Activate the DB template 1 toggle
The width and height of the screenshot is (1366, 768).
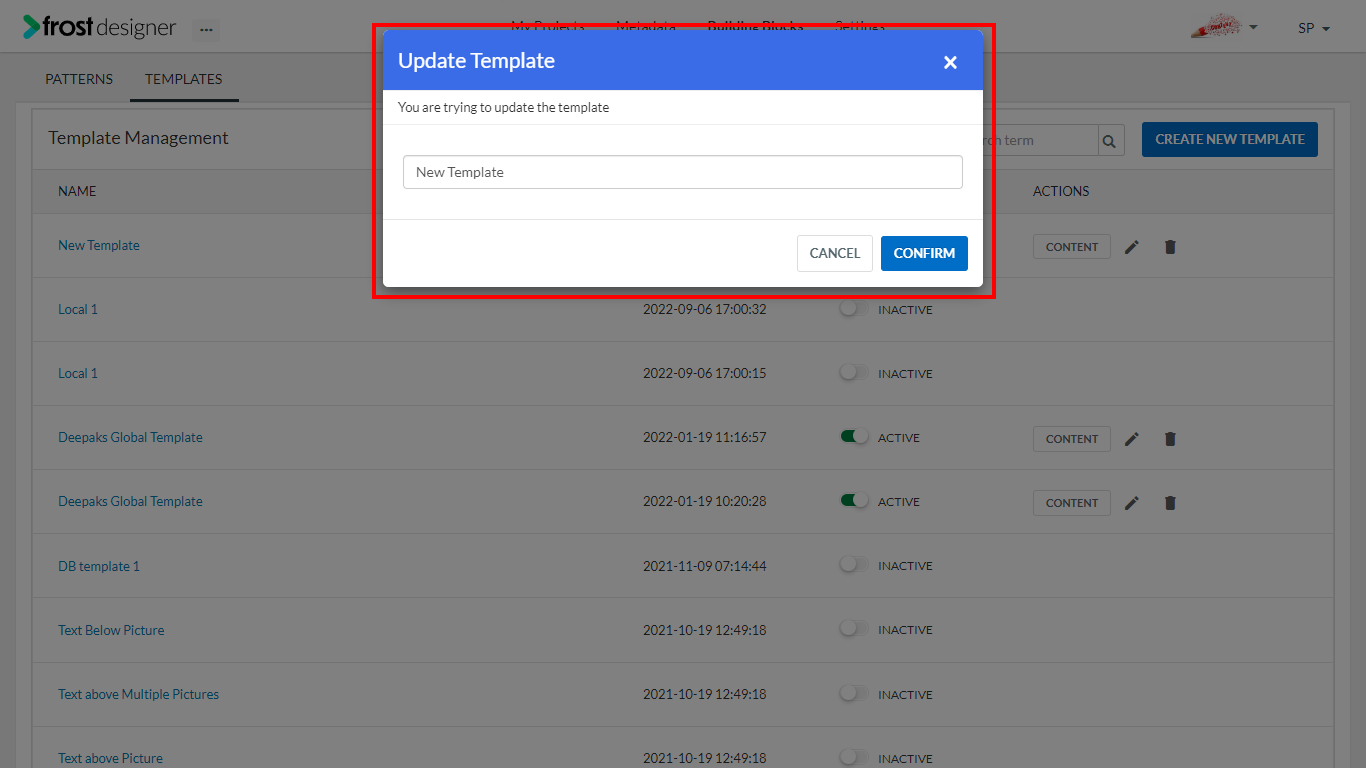tap(854, 565)
